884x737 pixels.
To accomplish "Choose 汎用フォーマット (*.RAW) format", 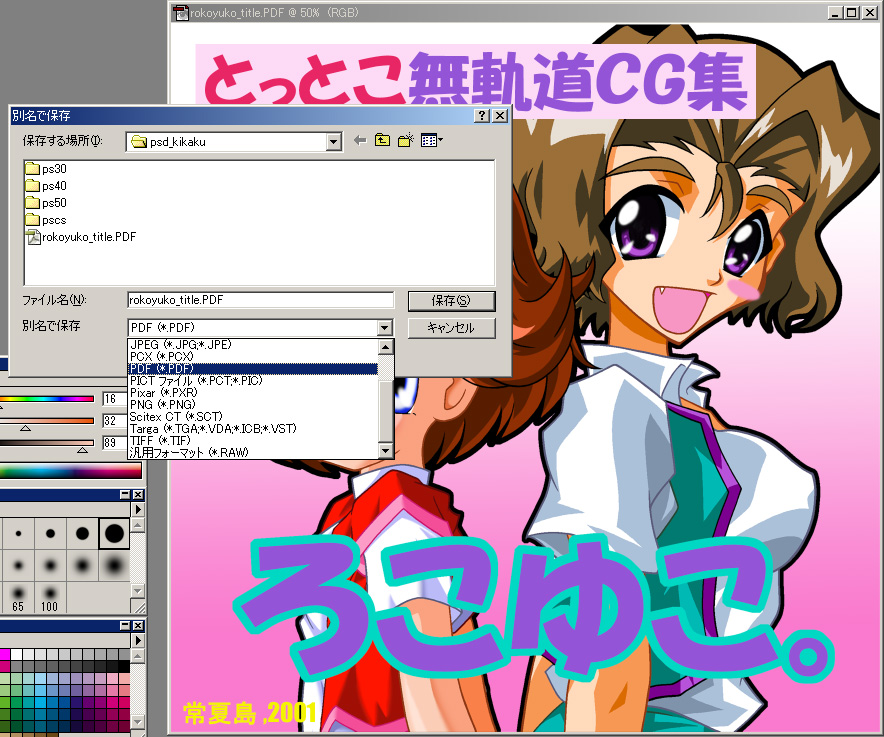I will [x=253, y=452].
